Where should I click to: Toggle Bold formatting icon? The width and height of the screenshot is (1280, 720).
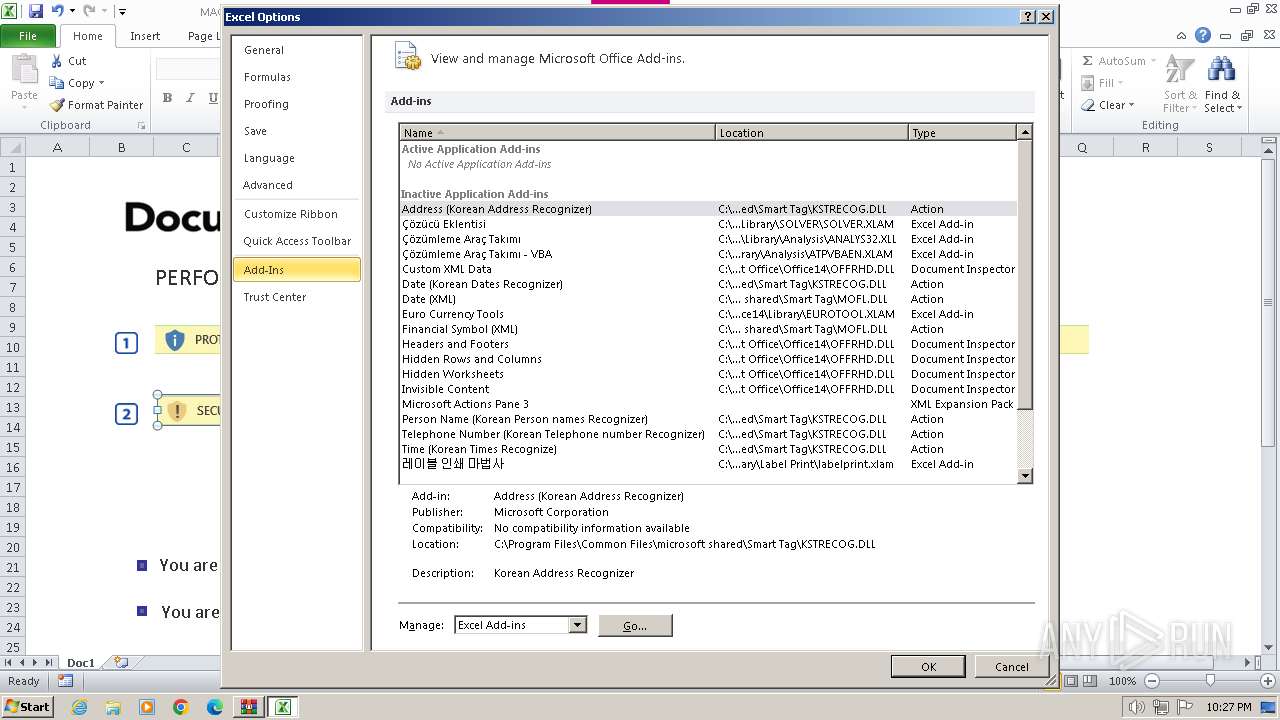click(167, 97)
